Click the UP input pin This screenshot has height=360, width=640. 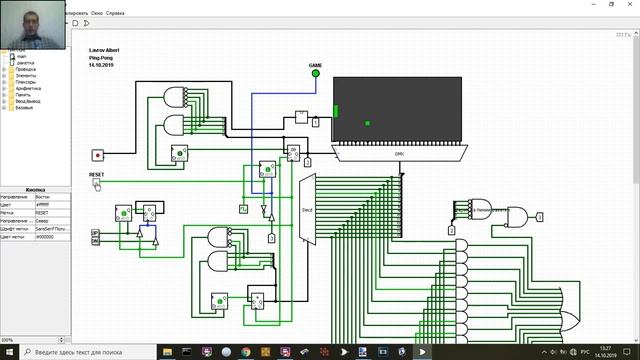95,233
